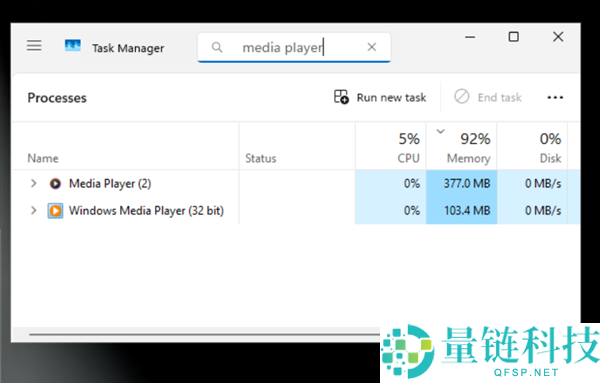Screen dimensions: 600x383
Task: Click Windows Media Player 0 MB/s cell
Action: coord(532,210)
